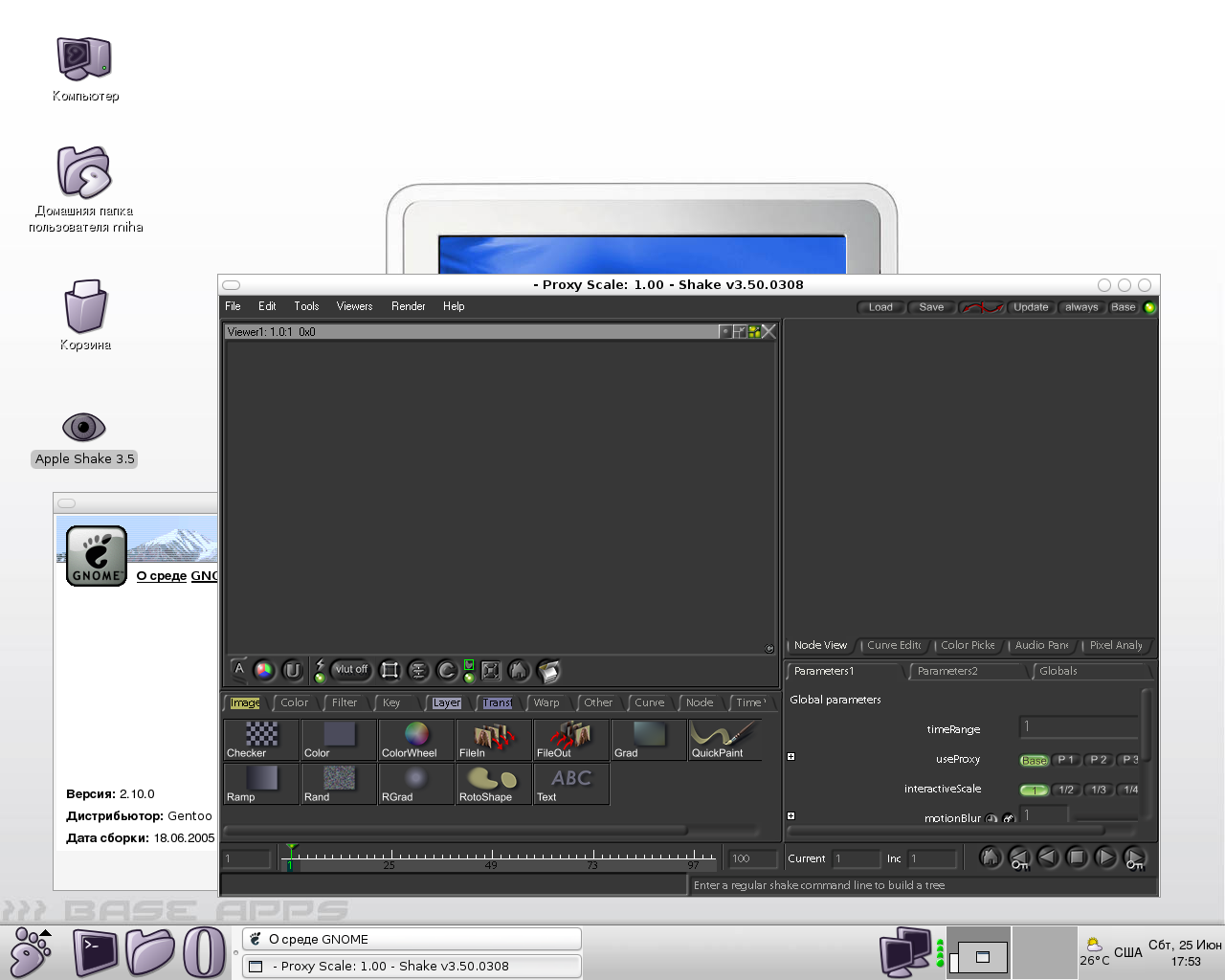Jump to previous keyframe
The width and height of the screenshot is (1225, 980).
point(1019,858)
